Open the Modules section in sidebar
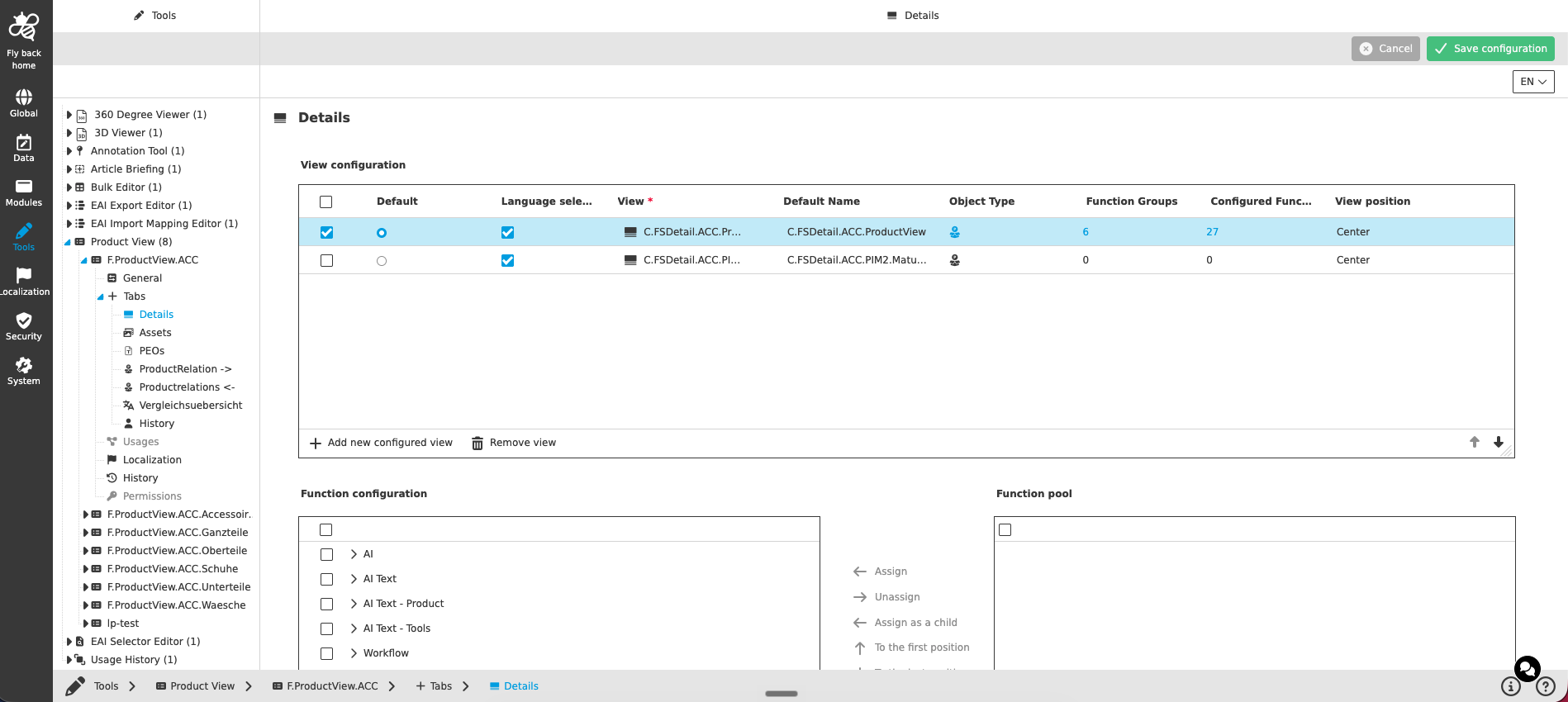This screenshot has width=1568, height=702. [x=24, y=192]
